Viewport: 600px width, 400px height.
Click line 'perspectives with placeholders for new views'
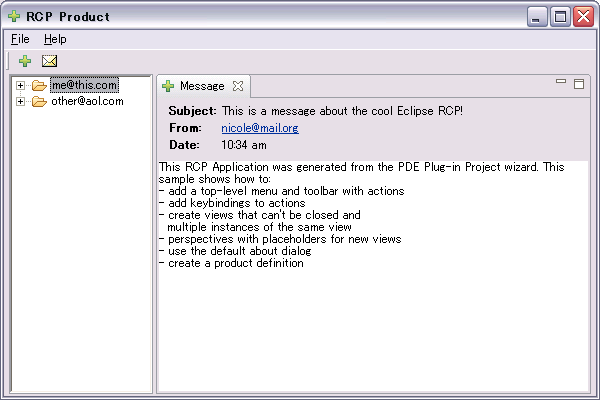[280, 239]
